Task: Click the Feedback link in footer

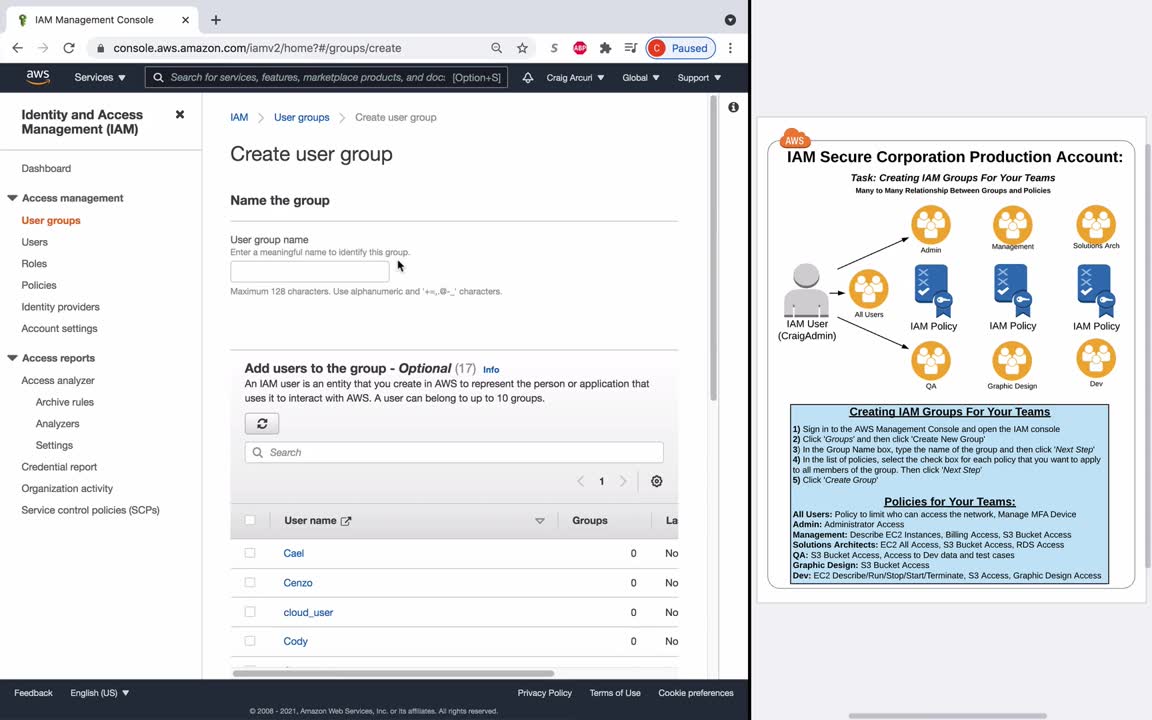Action: [33, 693]
